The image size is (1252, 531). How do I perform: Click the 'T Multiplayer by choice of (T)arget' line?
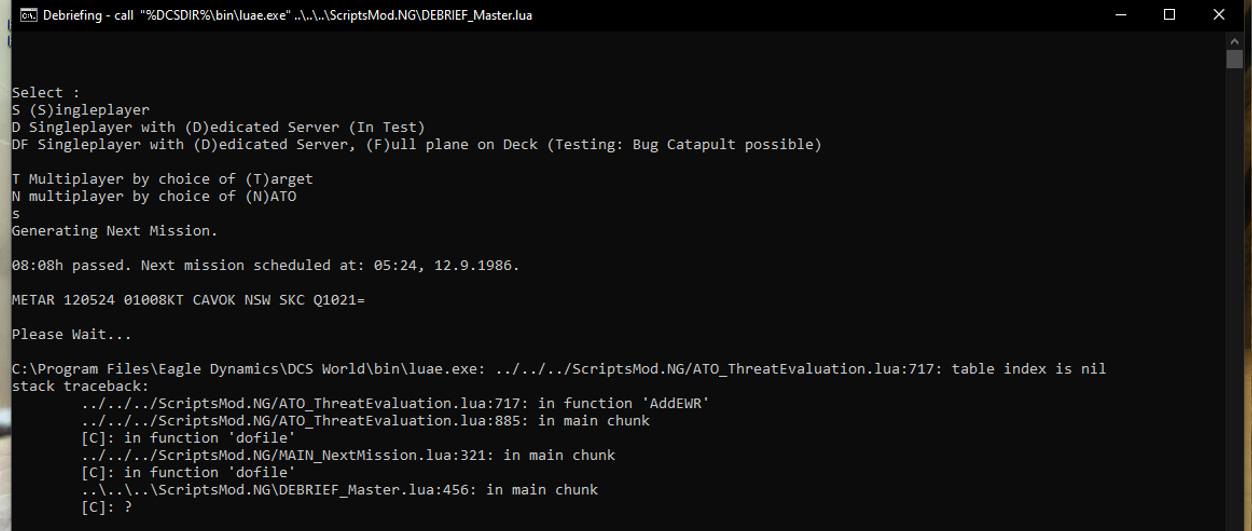(x=162, y=179)
